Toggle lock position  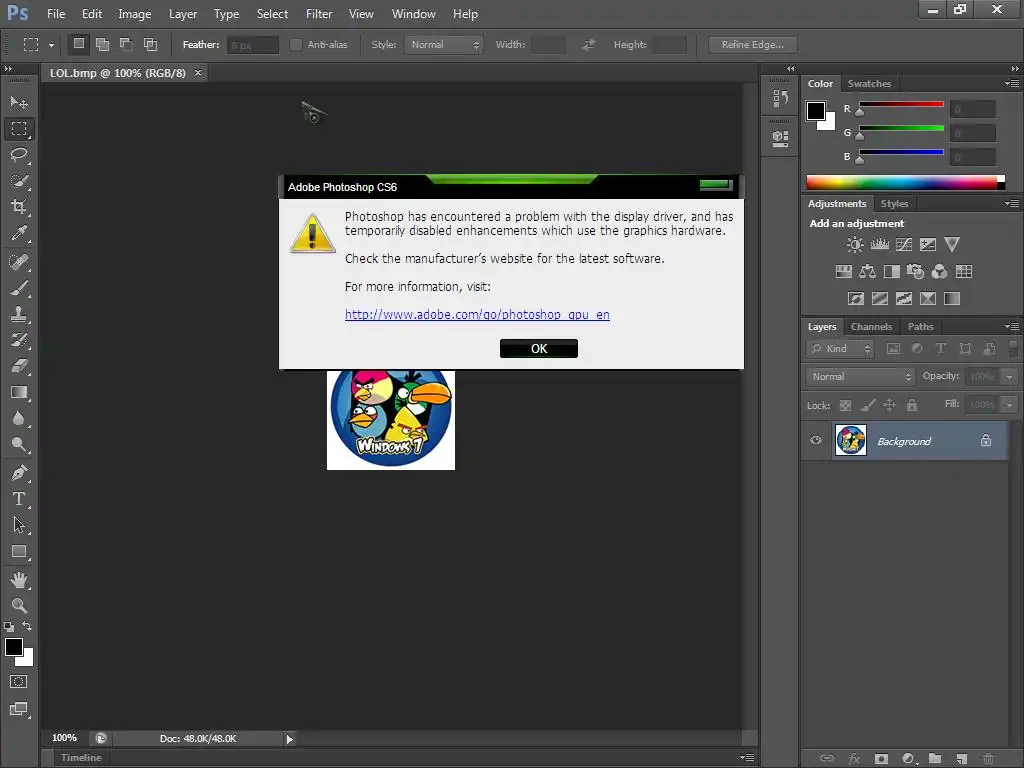pos(889,406)
